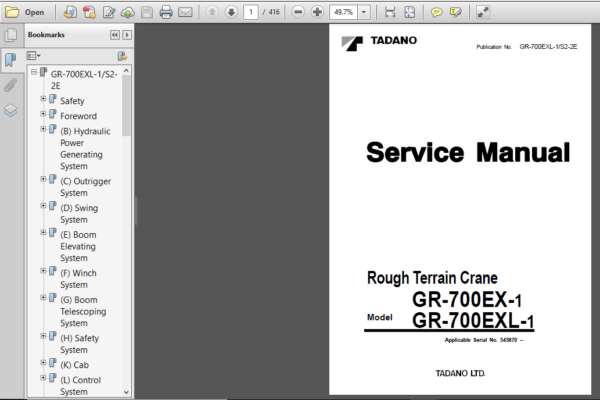Image resolution: width=600 pixels, height=400 pixels.
Task: Click the zoom percentage field
Action: click(344, 12)
